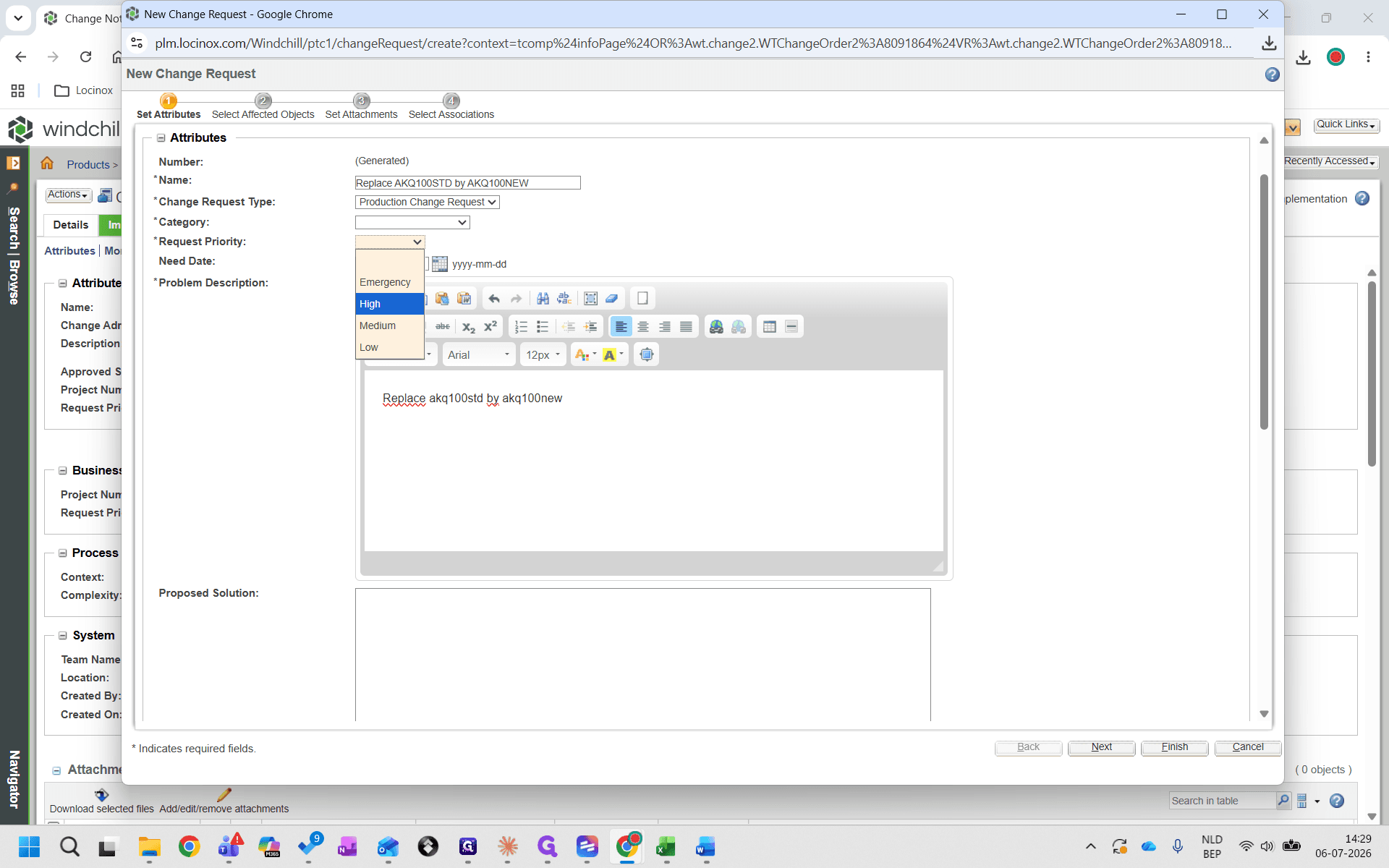The image size is (1389, 868).
Task: Click into the Name input field
Action: [467, 183]
